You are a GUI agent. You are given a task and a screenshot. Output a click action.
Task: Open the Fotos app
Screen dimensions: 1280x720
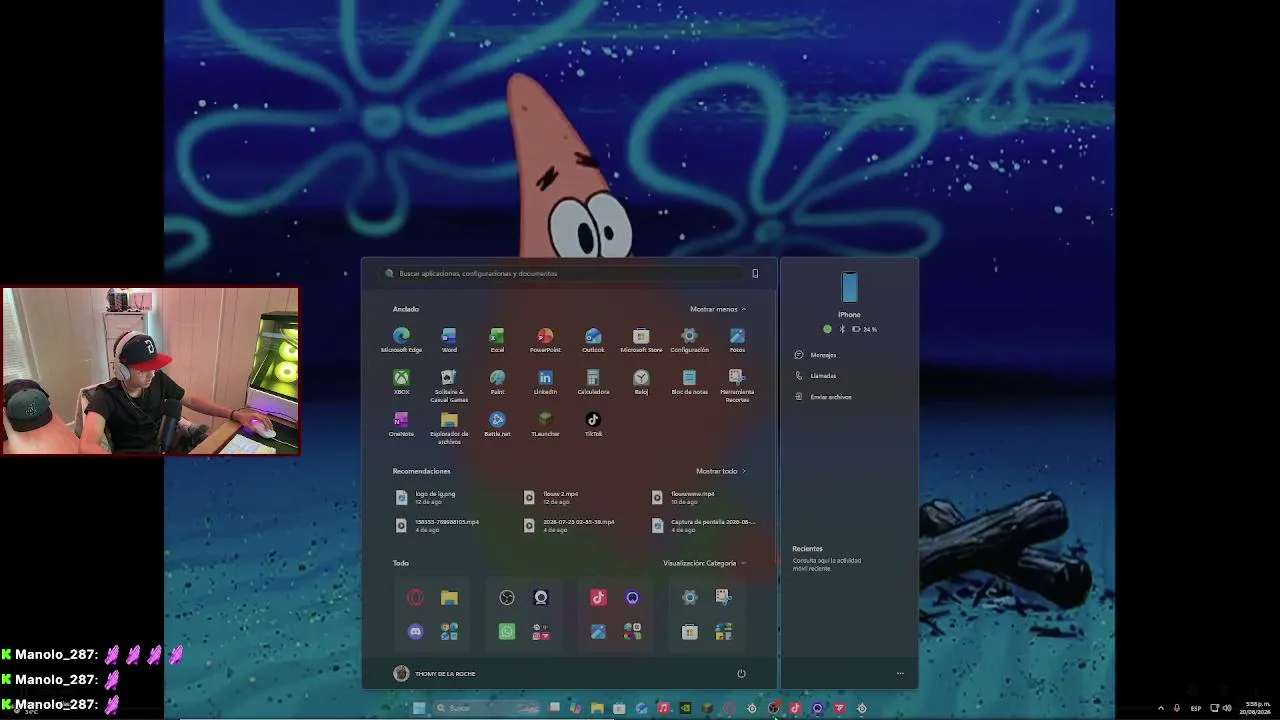[737, 340]
